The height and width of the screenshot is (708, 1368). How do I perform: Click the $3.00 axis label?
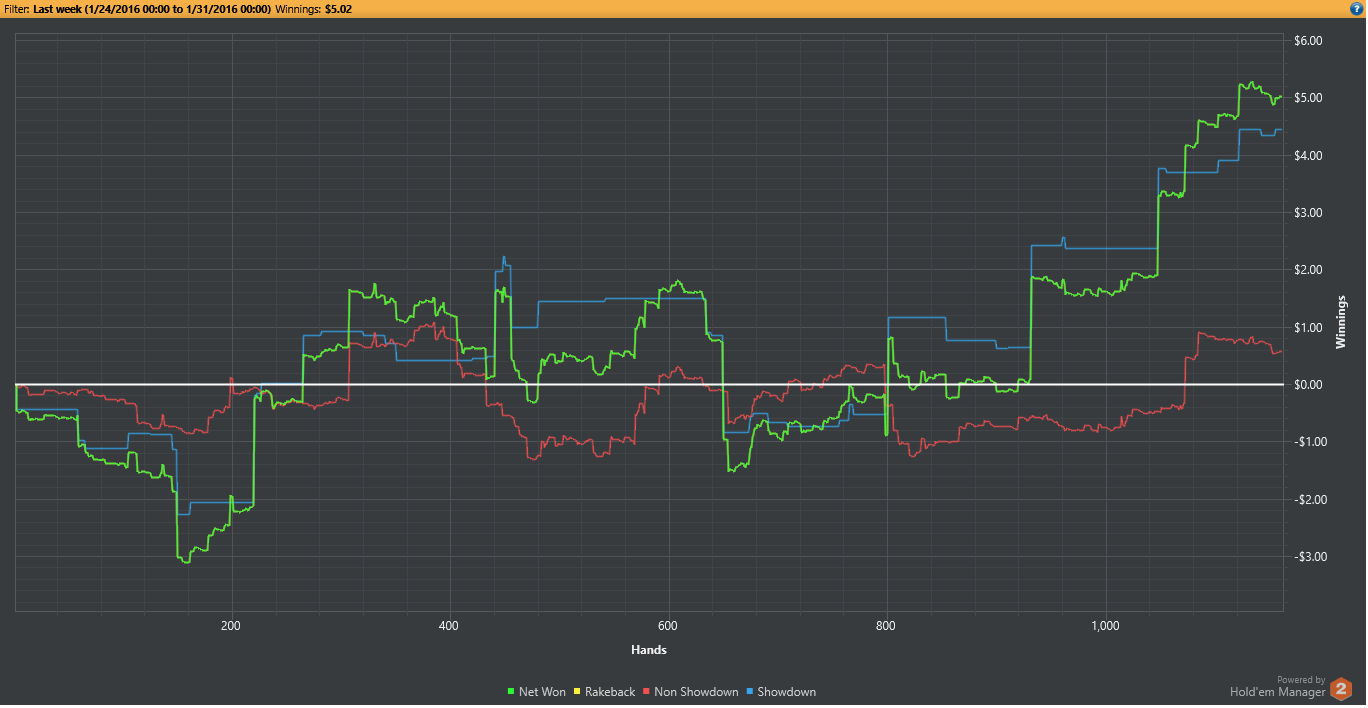pos(1308,213)
